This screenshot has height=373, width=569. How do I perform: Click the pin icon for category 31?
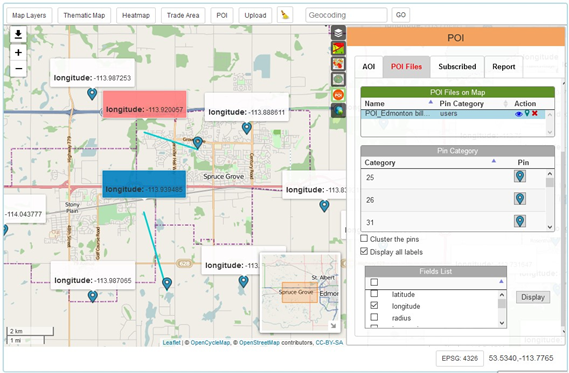[520, 221]
